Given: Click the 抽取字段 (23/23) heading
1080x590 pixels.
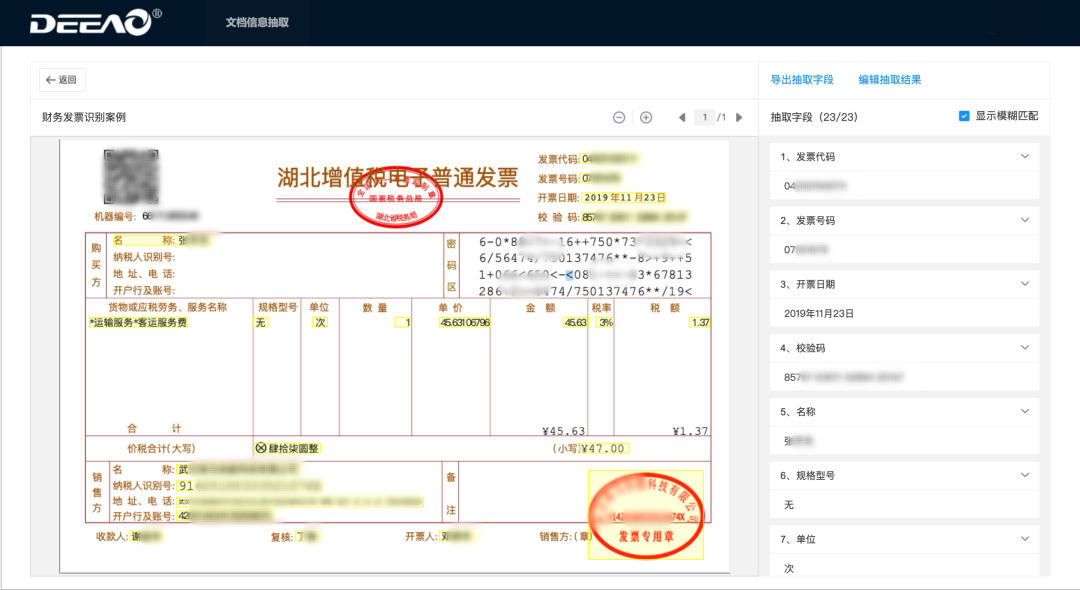Looking at the screenshot, I should 814,117.
